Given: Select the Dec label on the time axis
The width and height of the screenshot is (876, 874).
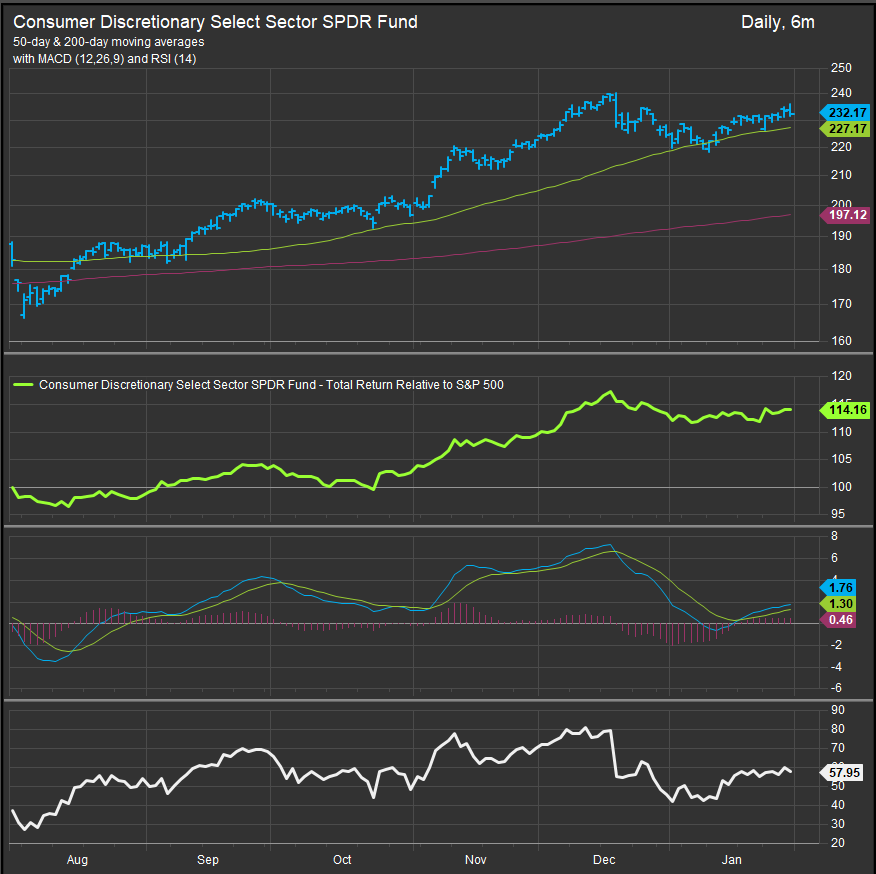Looking at the screenshot, I should 604,859.
